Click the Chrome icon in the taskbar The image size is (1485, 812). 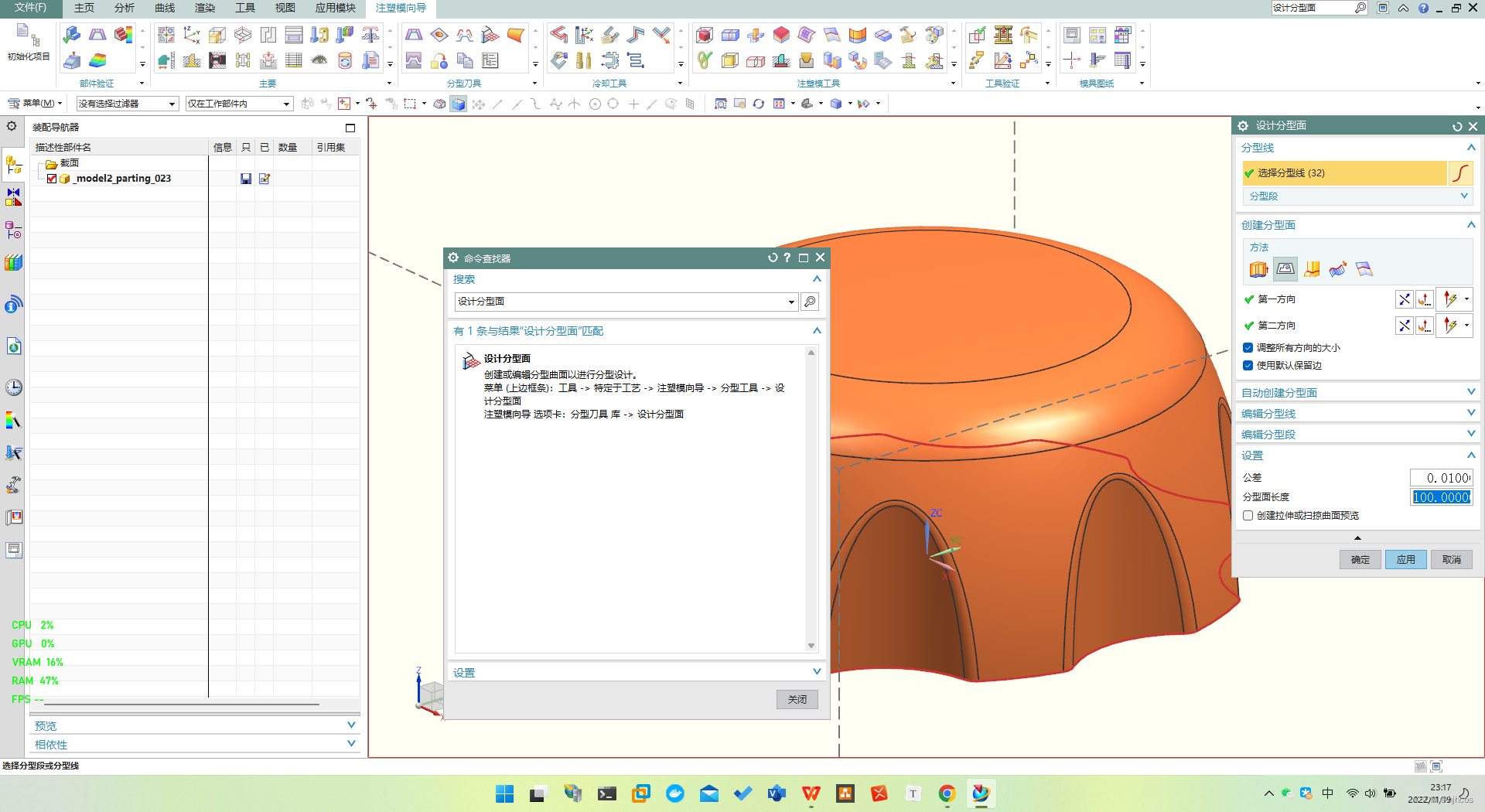(x=947, y=793)
